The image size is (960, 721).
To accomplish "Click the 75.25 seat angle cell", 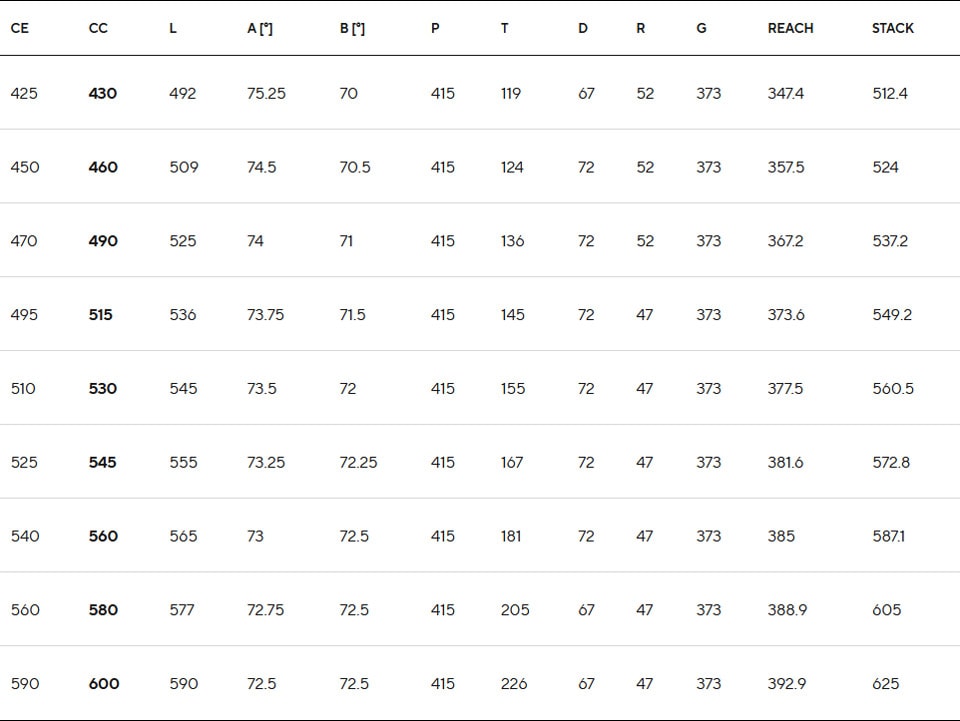I will [x=266, y=93].
